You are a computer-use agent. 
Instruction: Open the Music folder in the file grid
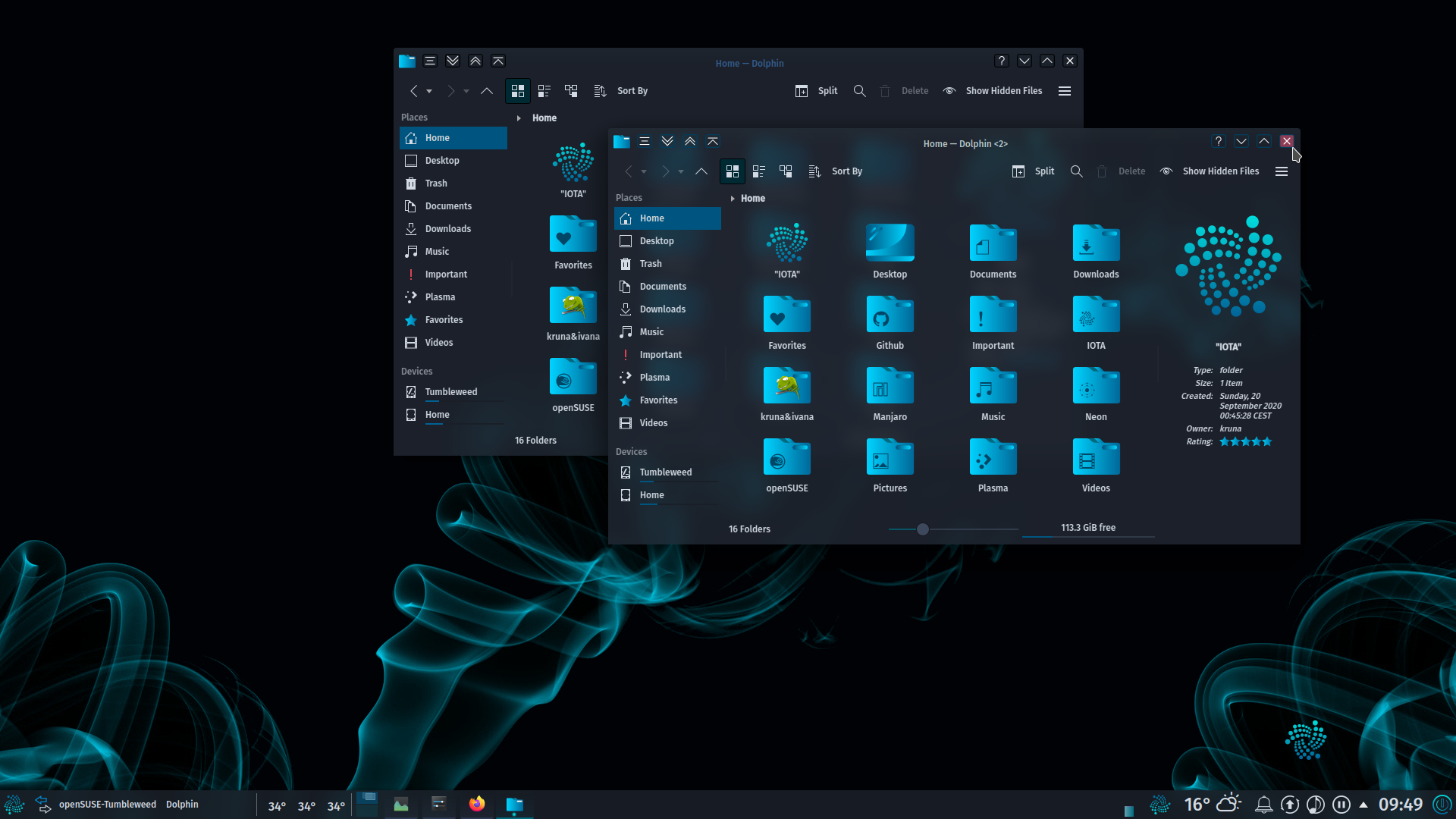pyautogui.click(x=993, y=394)
